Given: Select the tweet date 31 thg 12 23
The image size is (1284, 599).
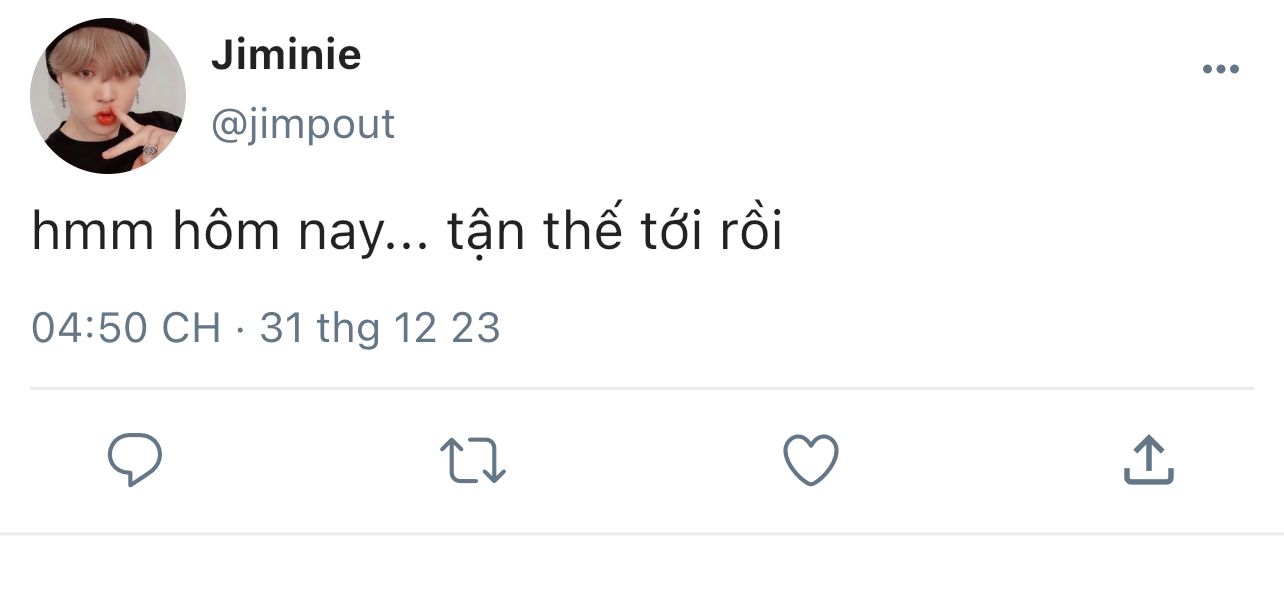Looking at the screenshot, I should 380,328.
